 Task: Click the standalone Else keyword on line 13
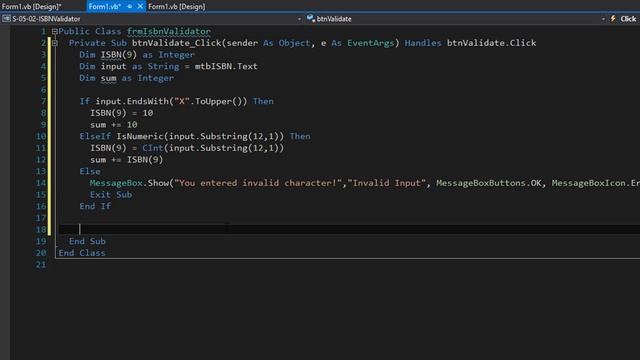coord(90,171)
